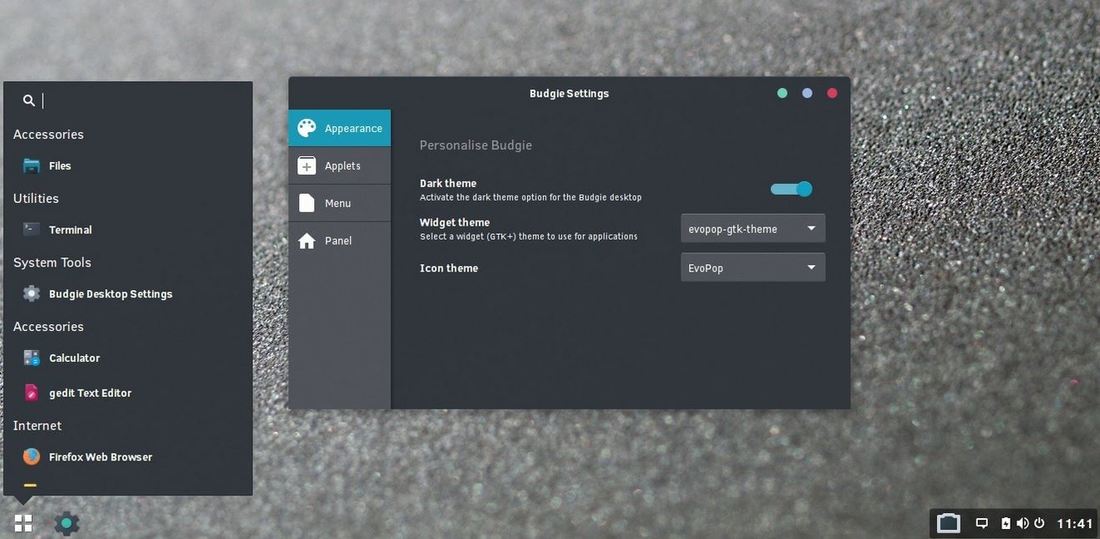Open the Icon theme EvoPop dropdown
The image size is (1100, 539).
point(753,267)
